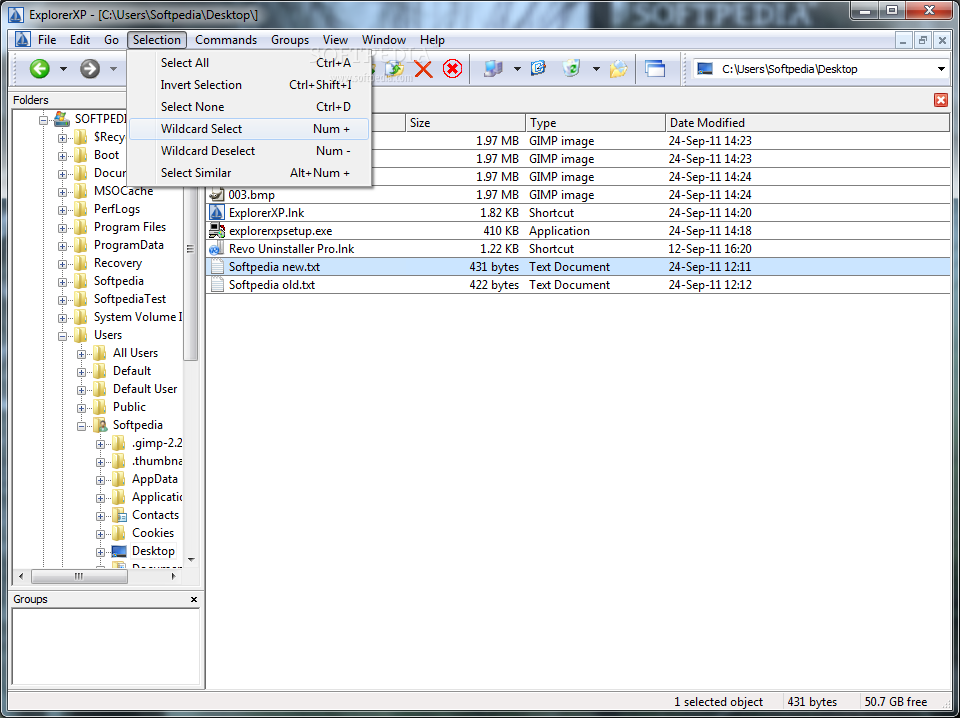The height and width of the screenshot is (718, 960).
Task: Open the Forward history dropdown arrow
Action: (113, 69)
